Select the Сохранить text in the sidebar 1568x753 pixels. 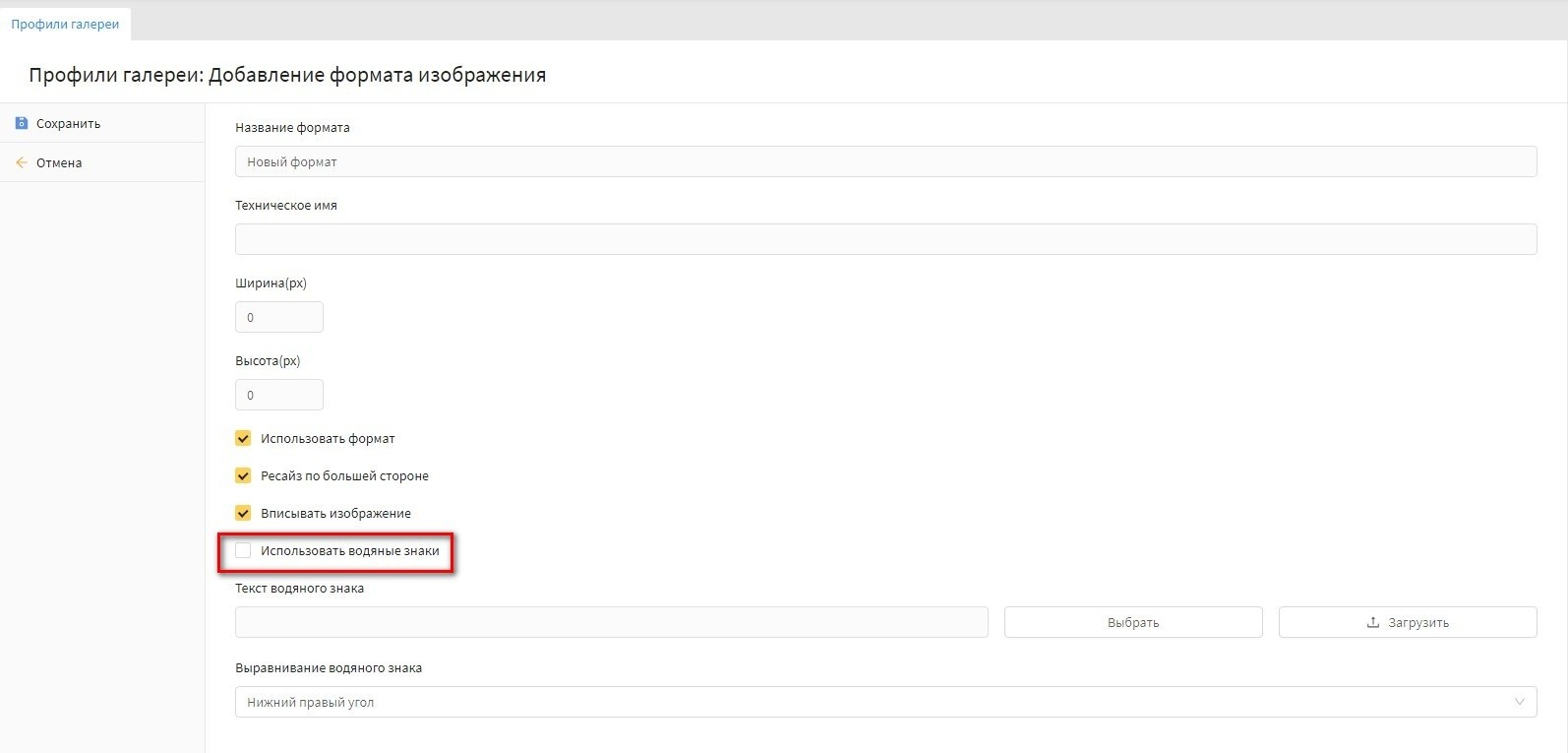tap(68, 124)
